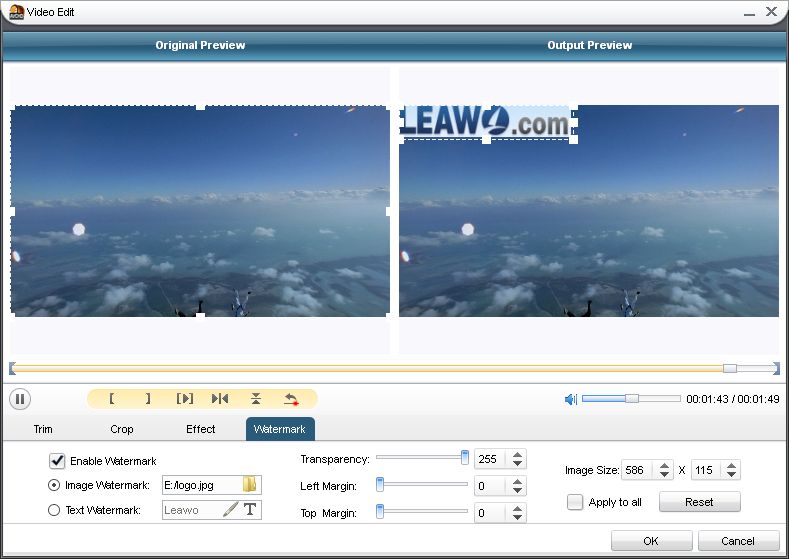Click the playback timeline position handle
This screenshot has height=559, width=789.
click(x=730, y=368)
